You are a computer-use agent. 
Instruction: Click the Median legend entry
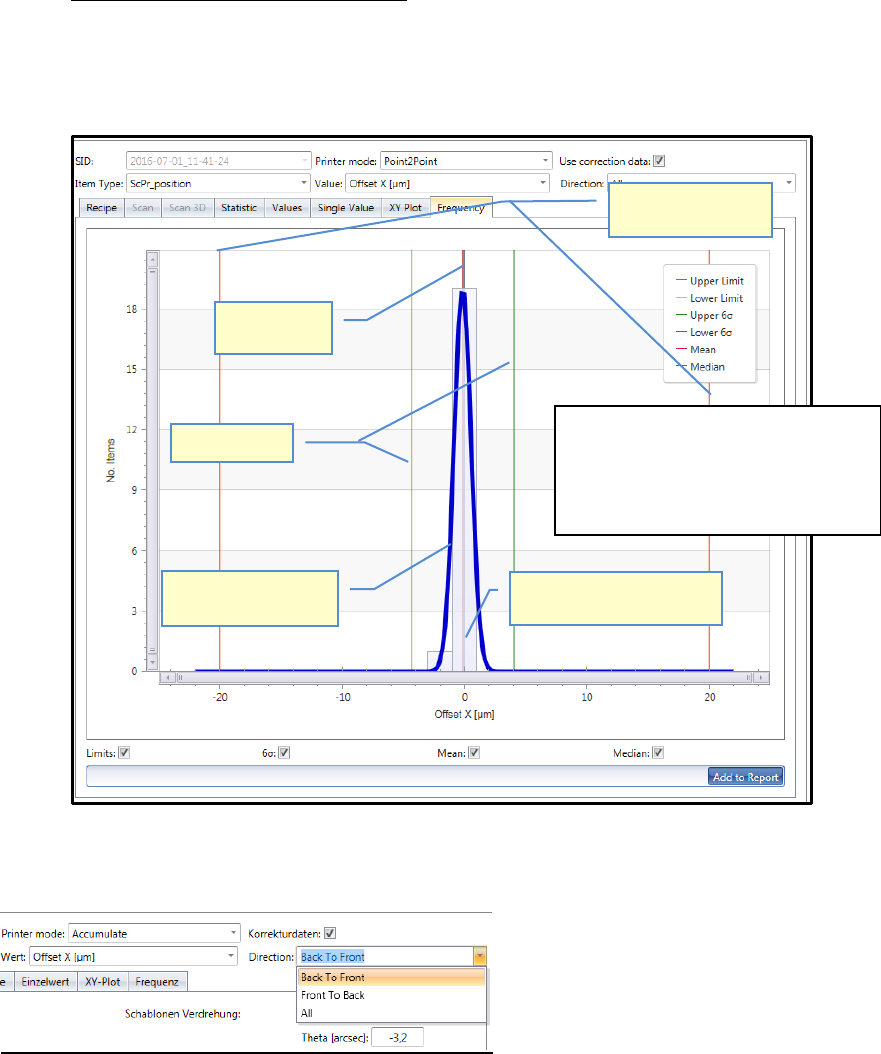(x=700, y=367)
